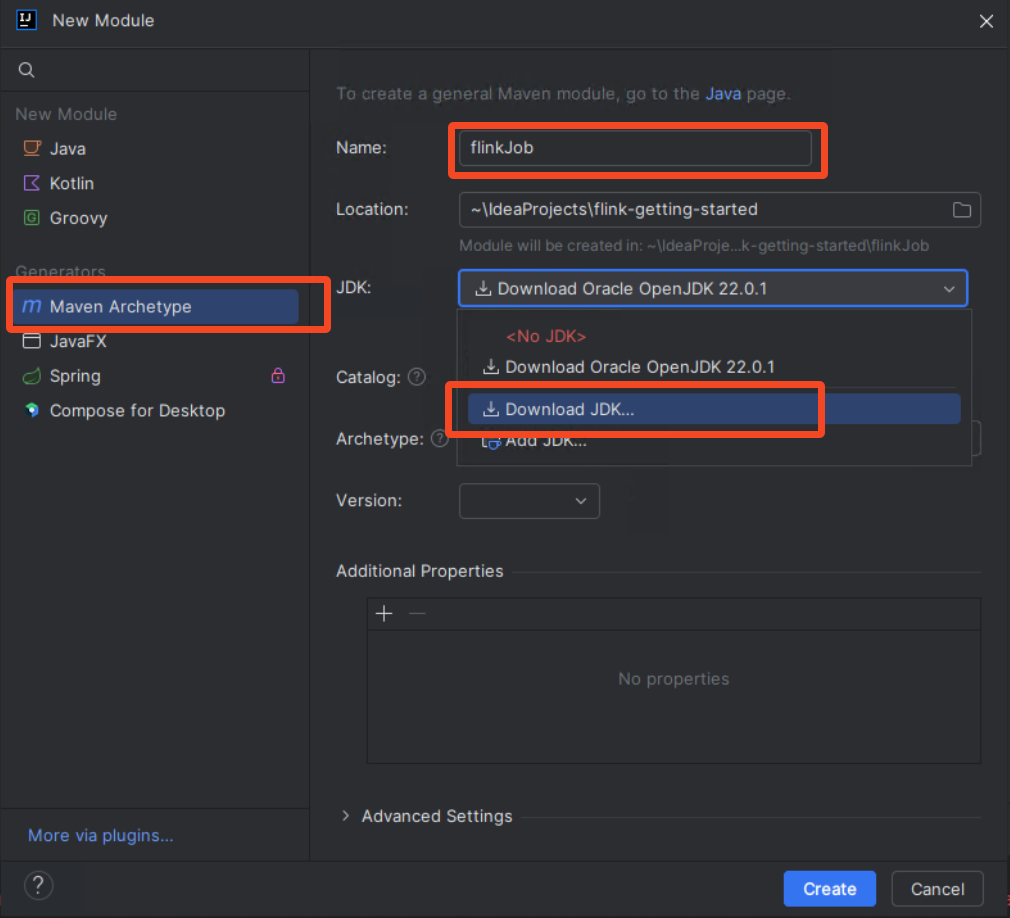The width and height of the screenshot is (1010, 918).
Task: Click the Spring lock icon
Action: (x=278, y=376)
